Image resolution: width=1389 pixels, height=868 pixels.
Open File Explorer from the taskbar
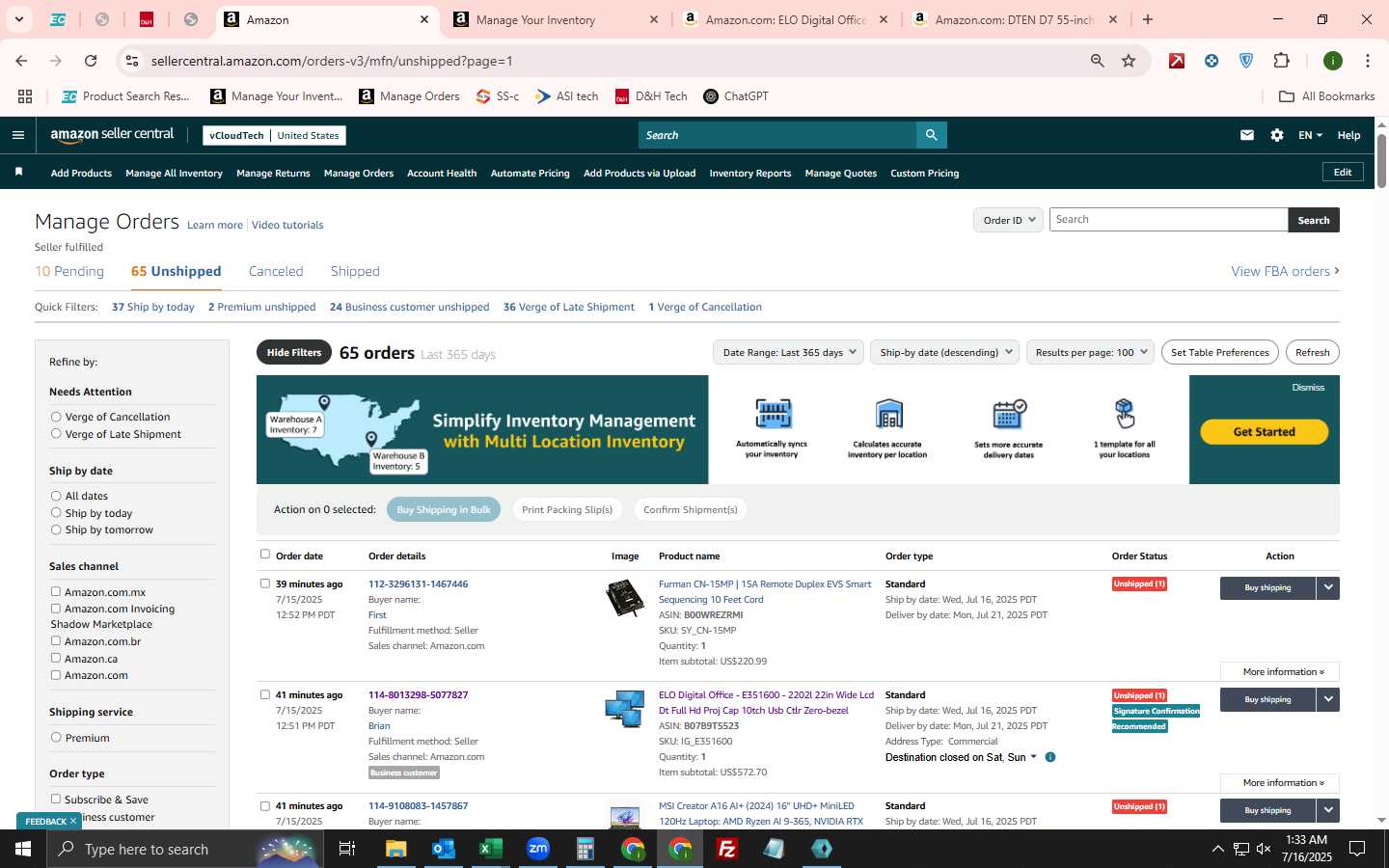396,849
